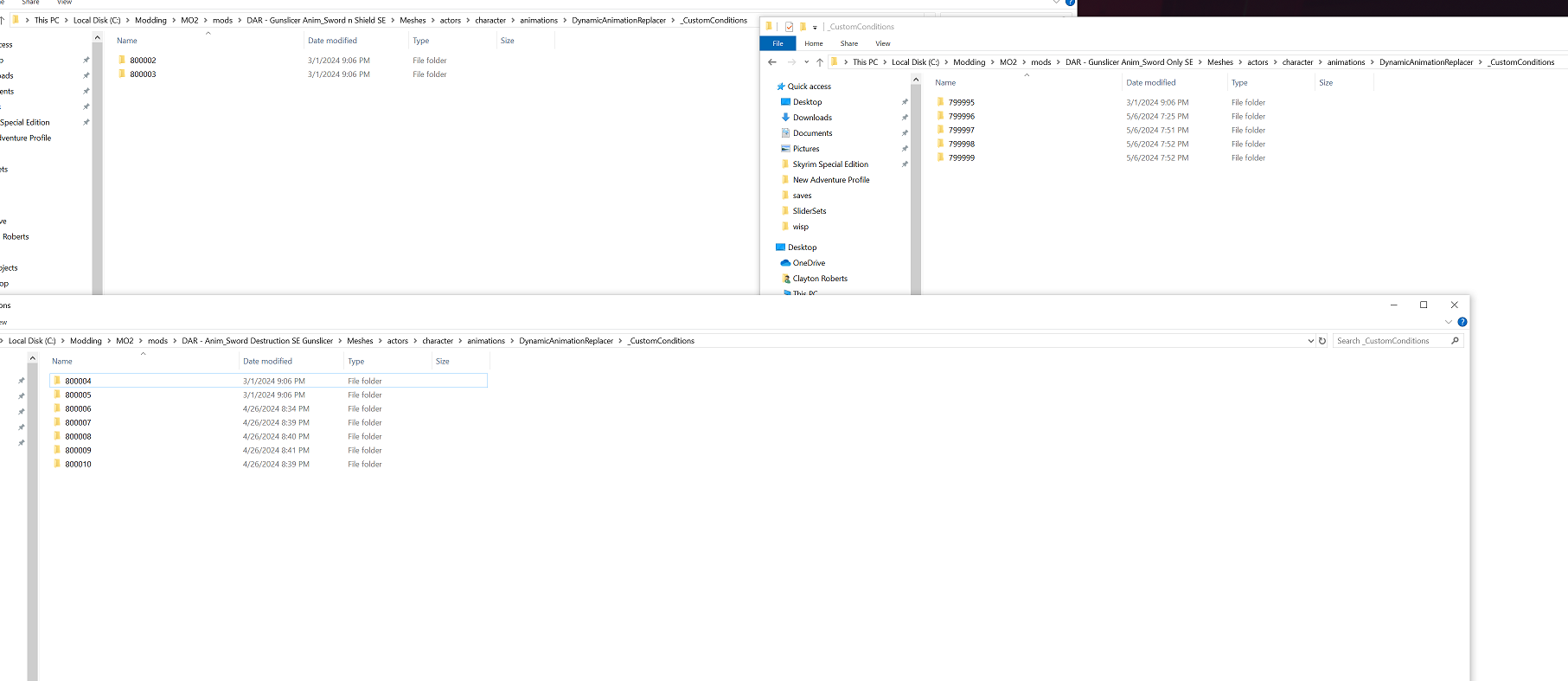Open Pictures in navigation pane
1568x681 pixels.
tap(806, 149)
